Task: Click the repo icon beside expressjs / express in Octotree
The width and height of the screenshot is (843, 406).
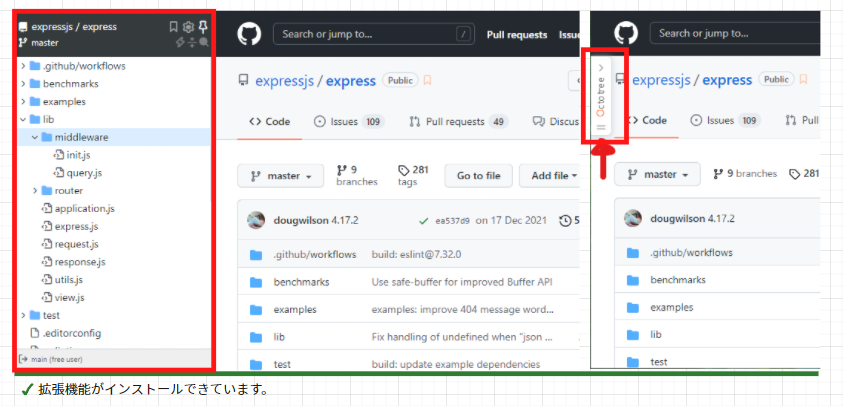Action: point(23,27)
